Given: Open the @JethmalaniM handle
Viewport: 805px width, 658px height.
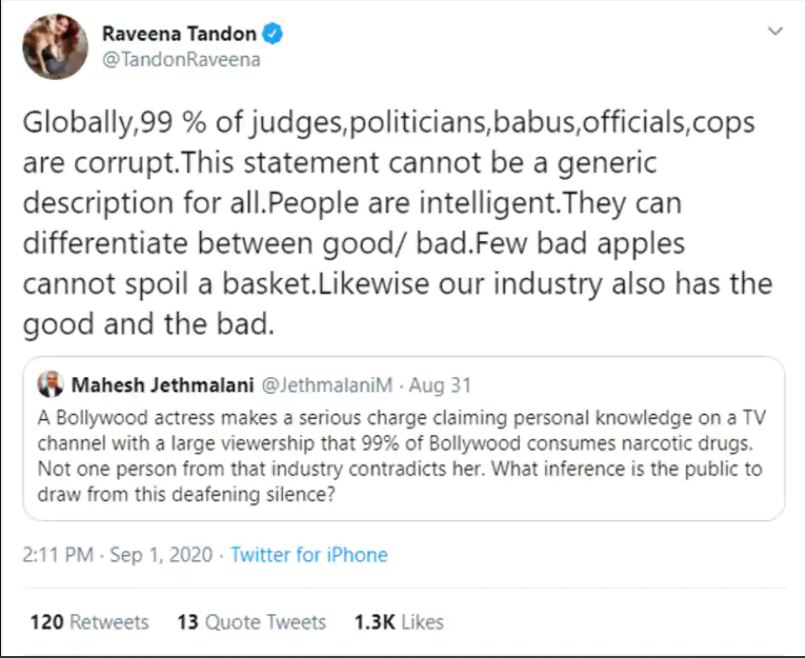Looking at the screenshot, I should click(328, 385).
